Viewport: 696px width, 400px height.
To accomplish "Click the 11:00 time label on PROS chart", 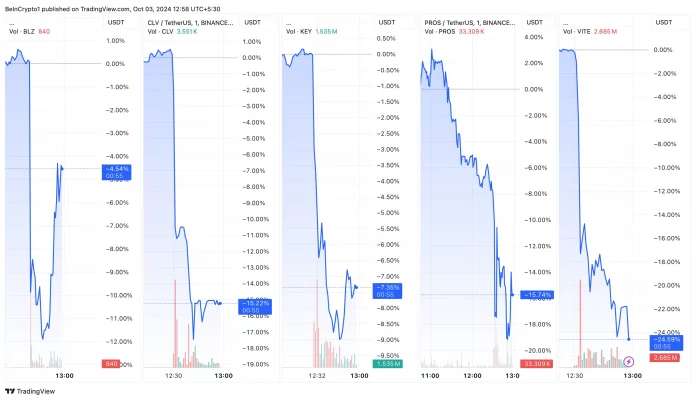I will pyautogui.click(x=432, y=376).
